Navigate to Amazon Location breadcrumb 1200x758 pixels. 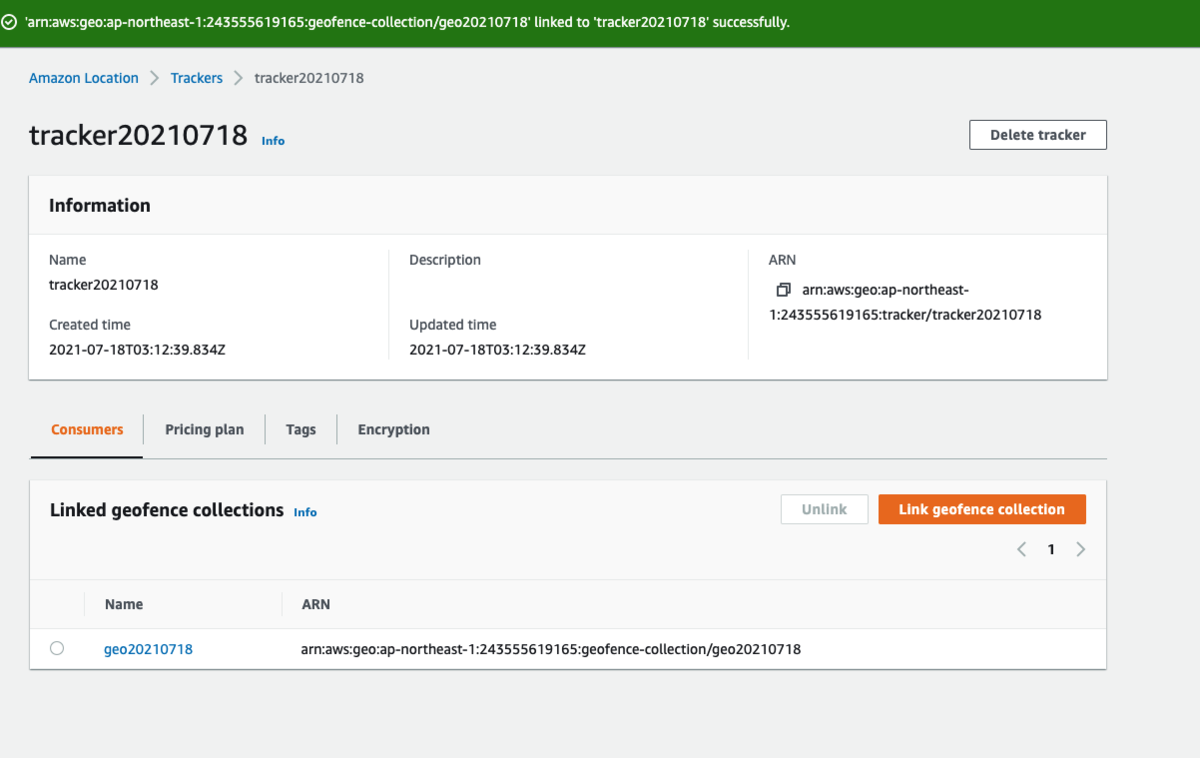[x=84, y=78]
